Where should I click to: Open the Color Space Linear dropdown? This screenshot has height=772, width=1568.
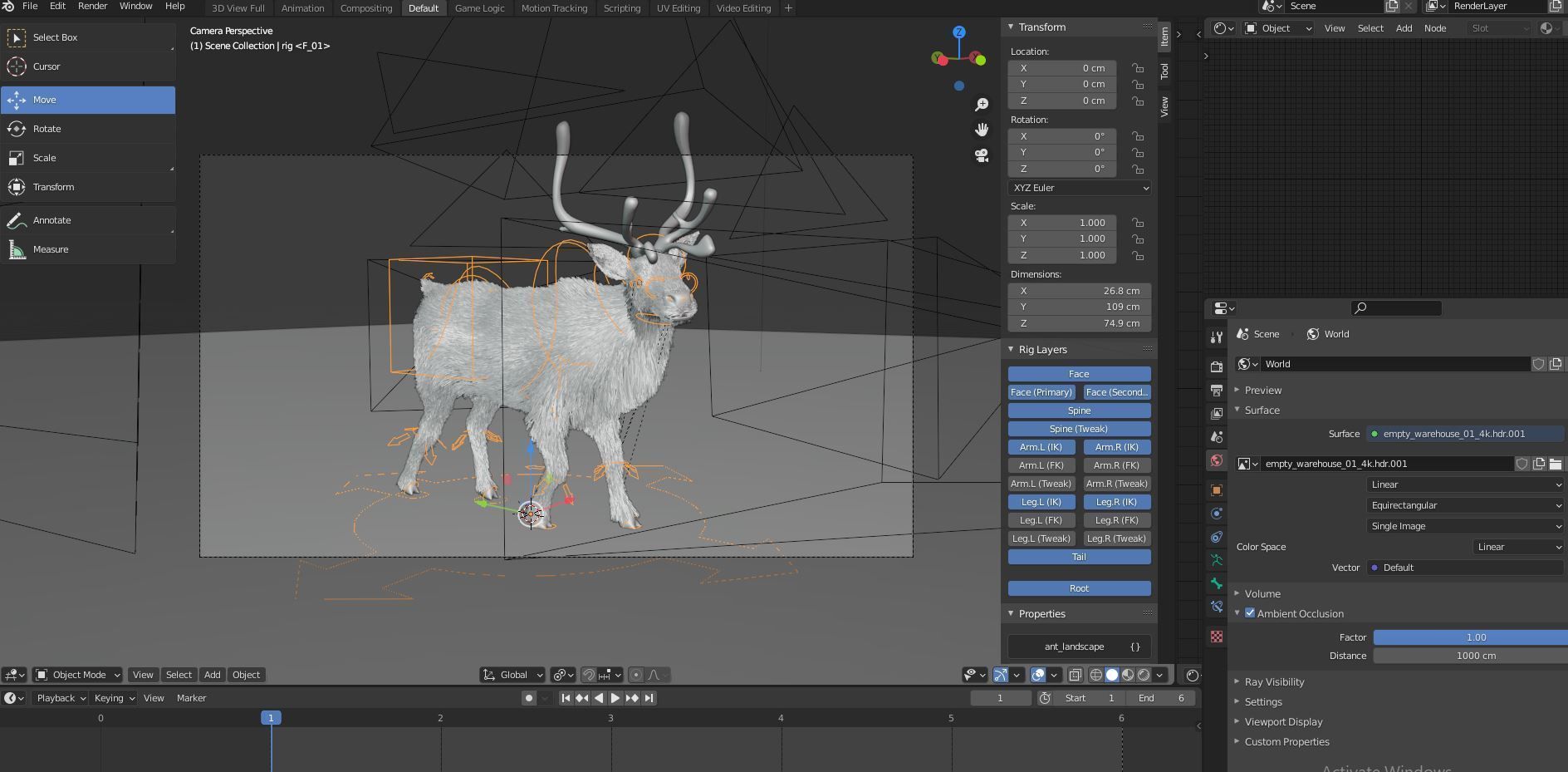[x=1518, y=547]
